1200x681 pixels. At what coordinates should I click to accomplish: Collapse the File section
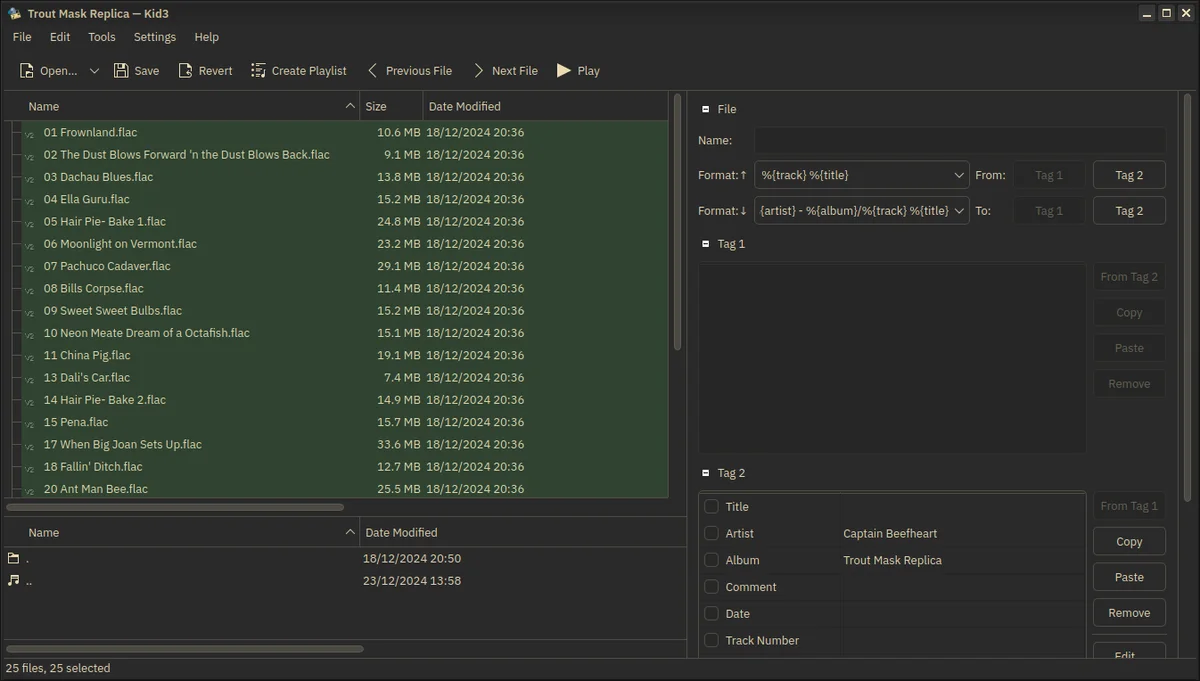point(705,109)
